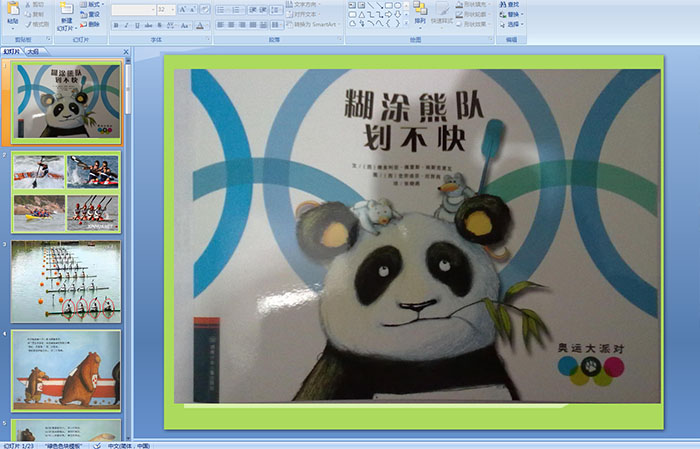Click the Replace (替换) button
This screenshot has height=449, width=700.
pos(511,14)
